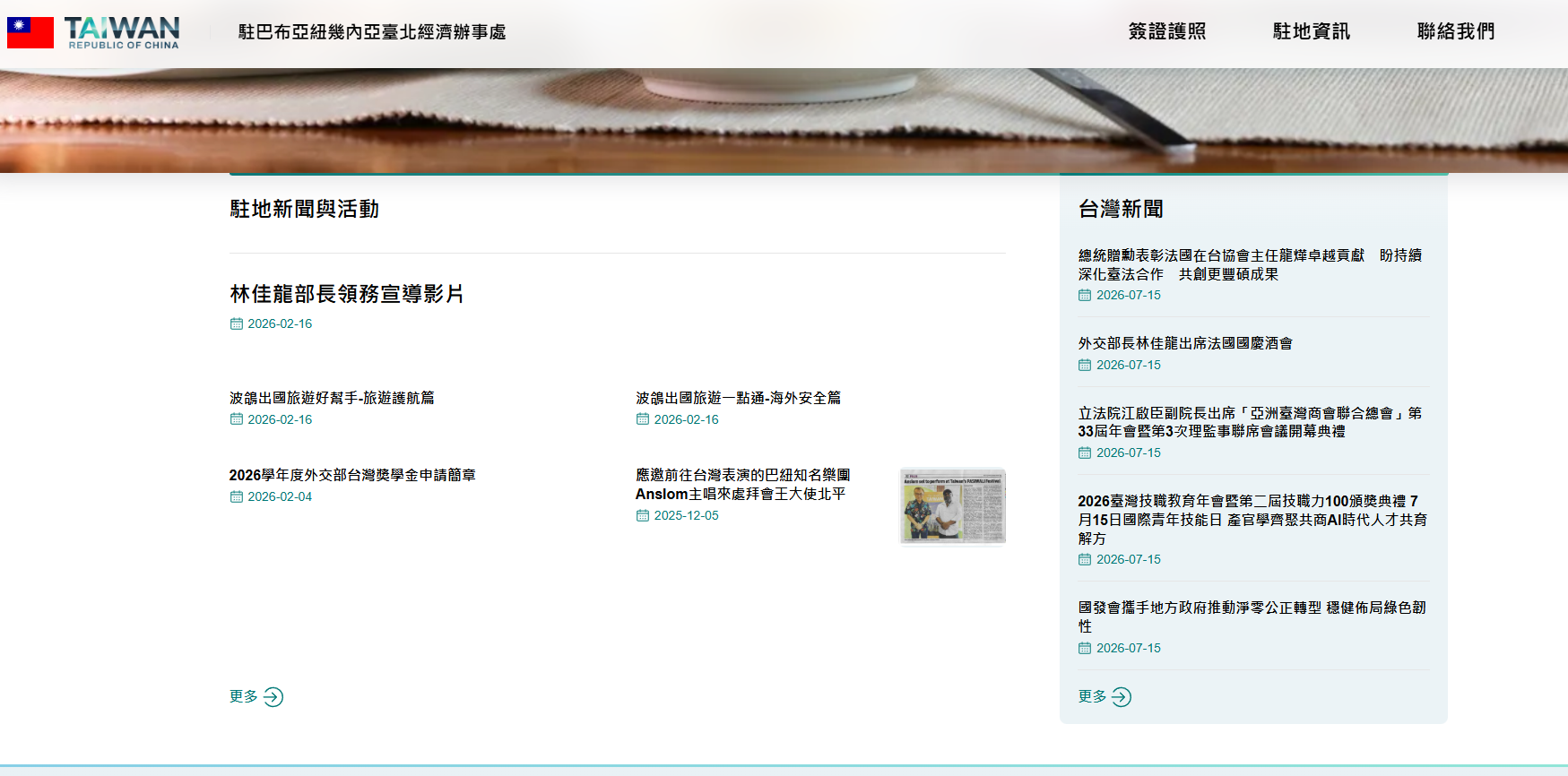
Task: Open news 國發會攜手地方政府推動淨零公正轉型
Action: 1252,616
